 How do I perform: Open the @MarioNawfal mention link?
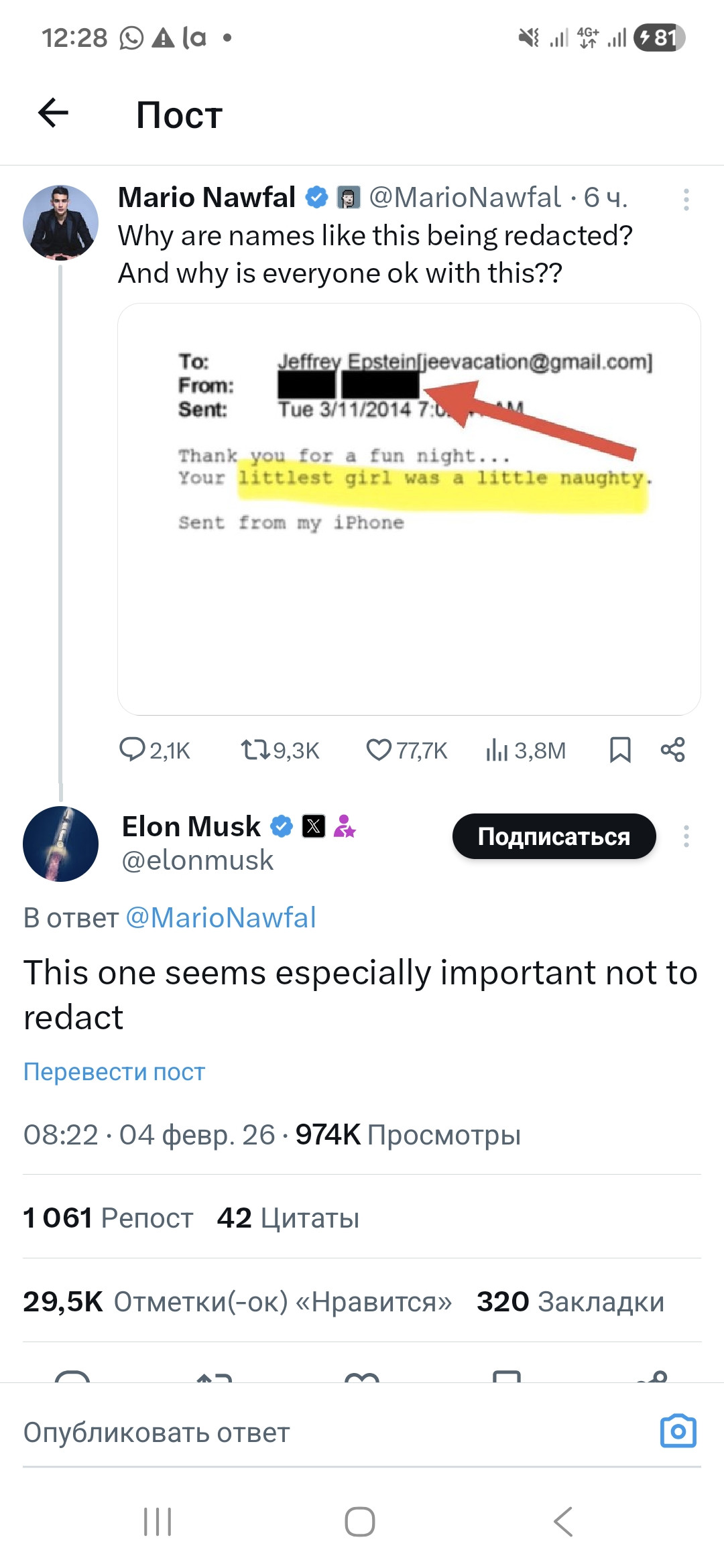pyautogui.click(x=221, y=917)
